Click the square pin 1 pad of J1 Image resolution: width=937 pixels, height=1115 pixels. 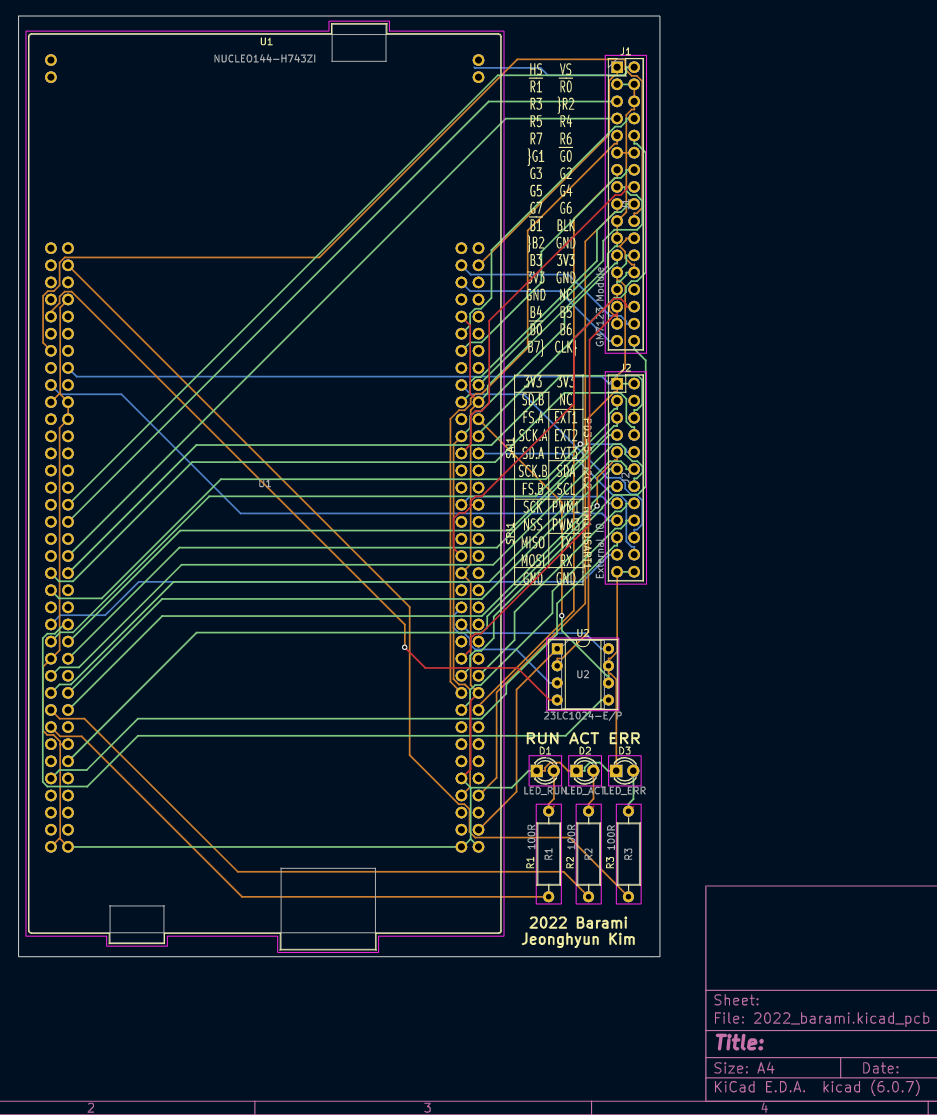pyautogui.click(x=618, y=67)
